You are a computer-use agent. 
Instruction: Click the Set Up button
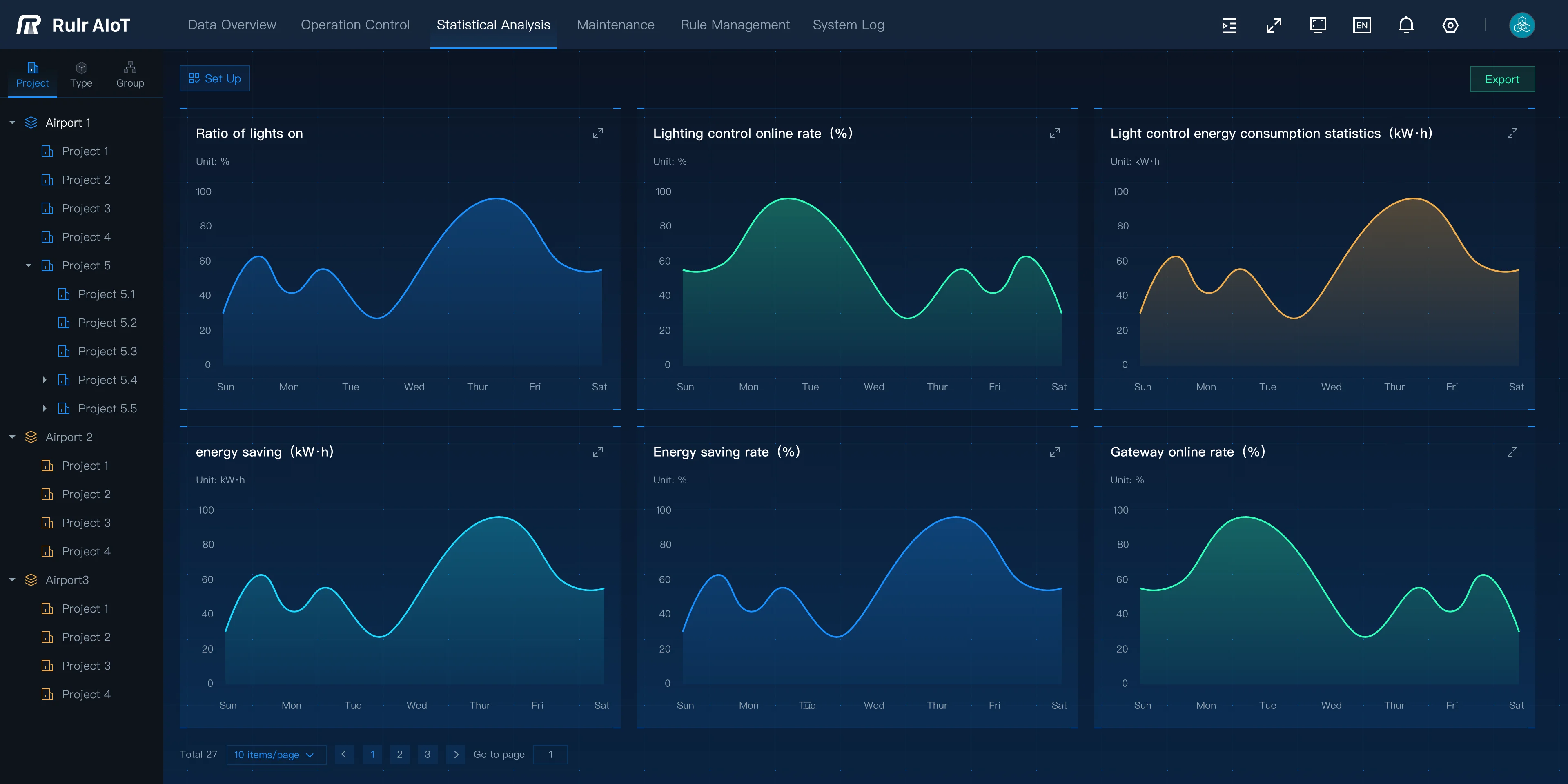point(215,78)
